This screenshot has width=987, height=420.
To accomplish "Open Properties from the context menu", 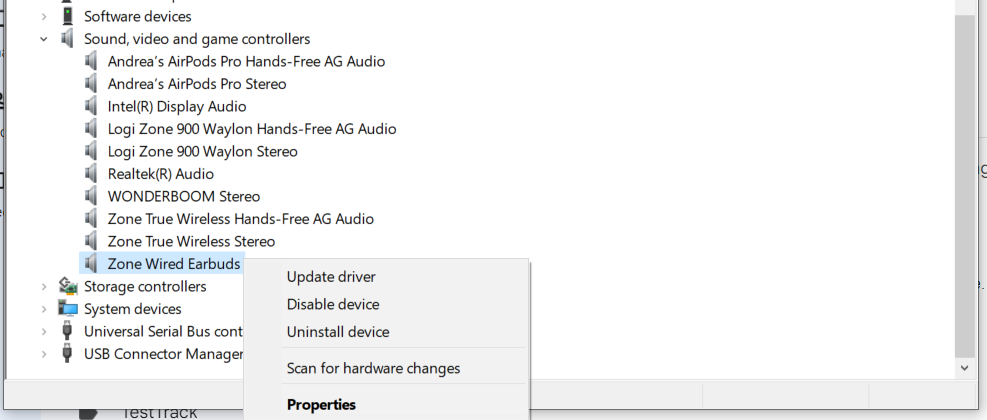I will click(x=321, y=404).
